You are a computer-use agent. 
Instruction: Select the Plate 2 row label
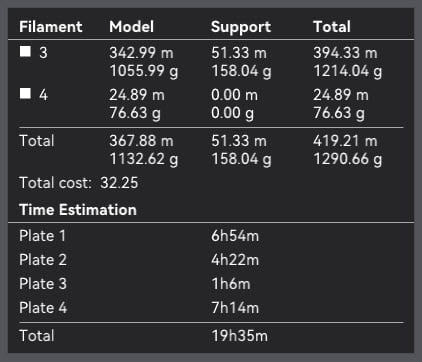coord(43,260)
